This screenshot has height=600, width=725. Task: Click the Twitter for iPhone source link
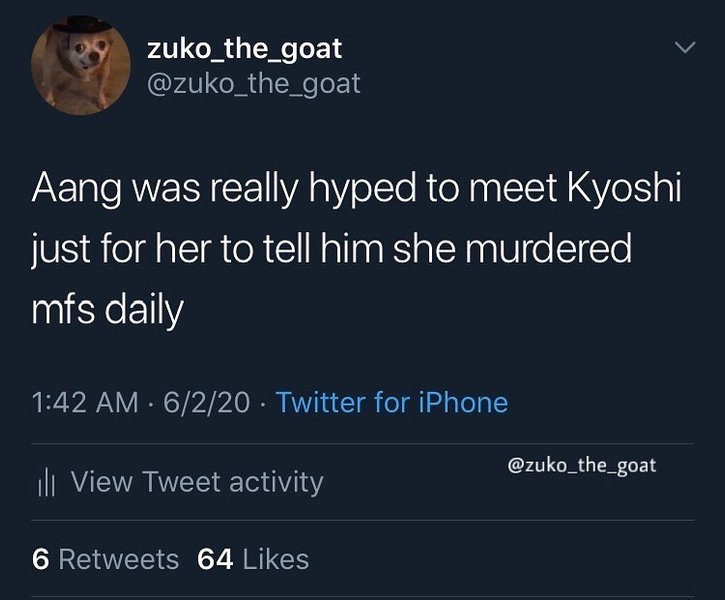coord(391,403)
